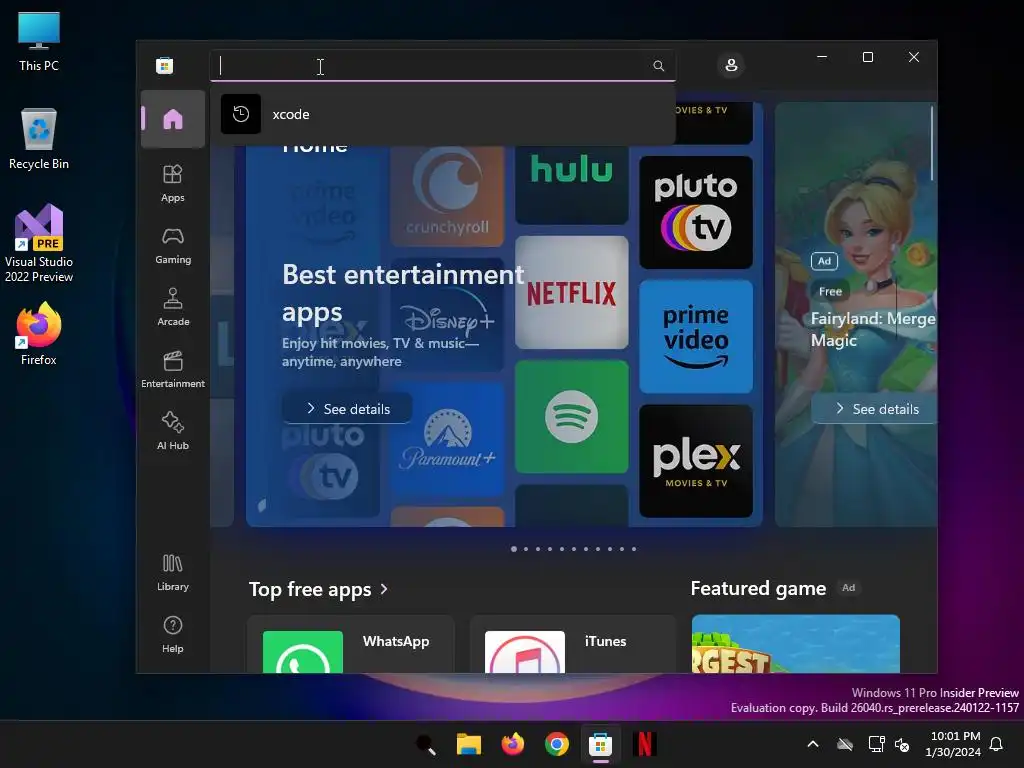Viewport: 1024px width, 768px height.
Task: Select the 'xcode' recent search suggestion
Action: pyautogui.click(x=442, y=114)
